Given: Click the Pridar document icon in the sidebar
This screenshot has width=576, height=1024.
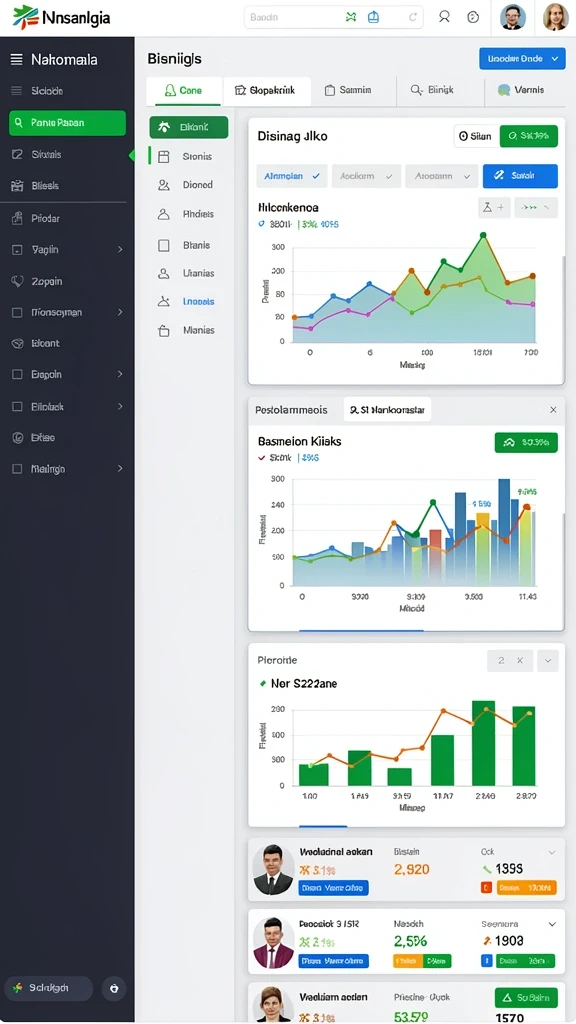Looking at the screenshot, I should point(18,219).
